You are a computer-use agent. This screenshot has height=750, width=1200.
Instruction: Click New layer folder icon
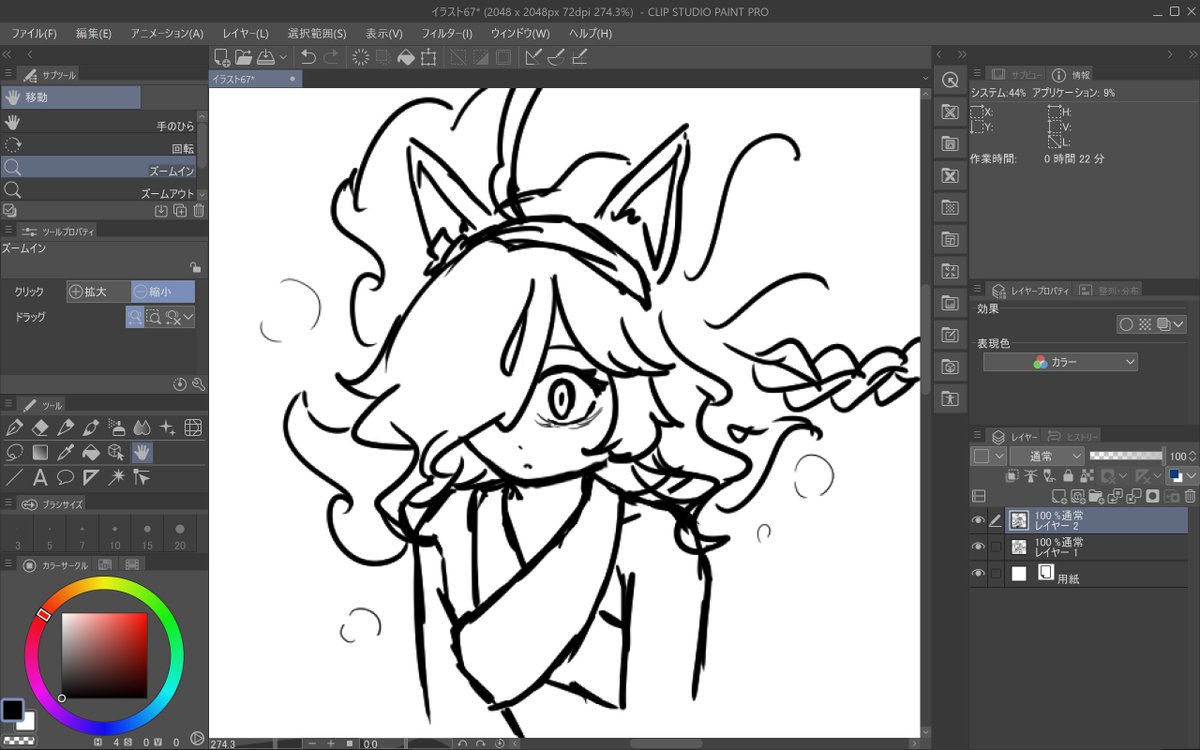[1098, 496]
